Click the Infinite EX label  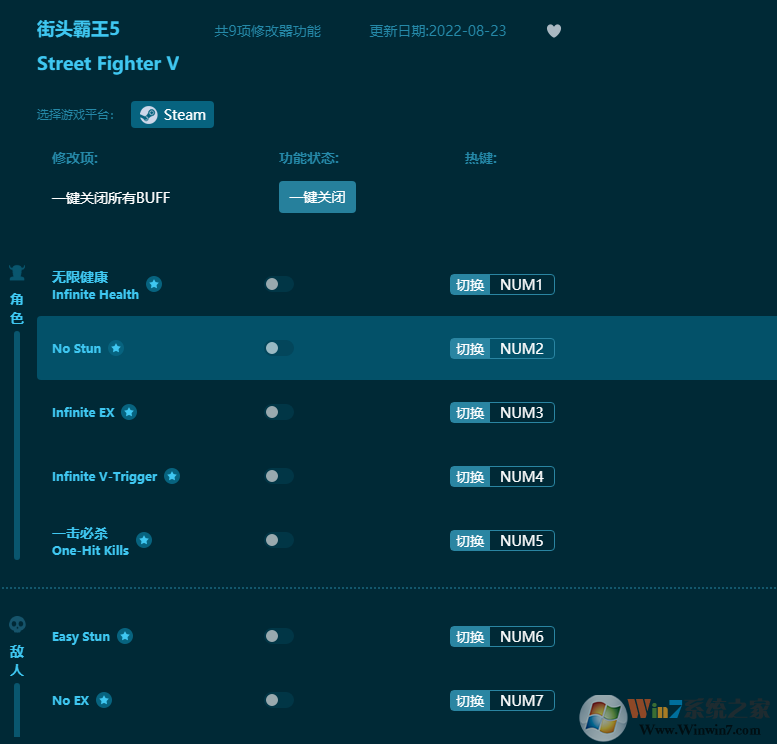point(83,412)
